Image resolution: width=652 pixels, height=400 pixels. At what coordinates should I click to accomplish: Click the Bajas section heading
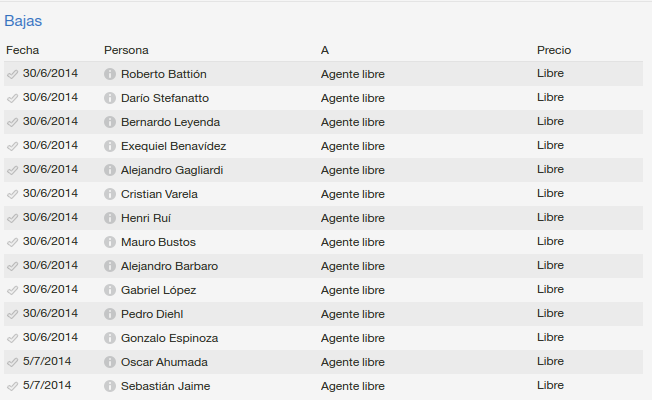23,21
